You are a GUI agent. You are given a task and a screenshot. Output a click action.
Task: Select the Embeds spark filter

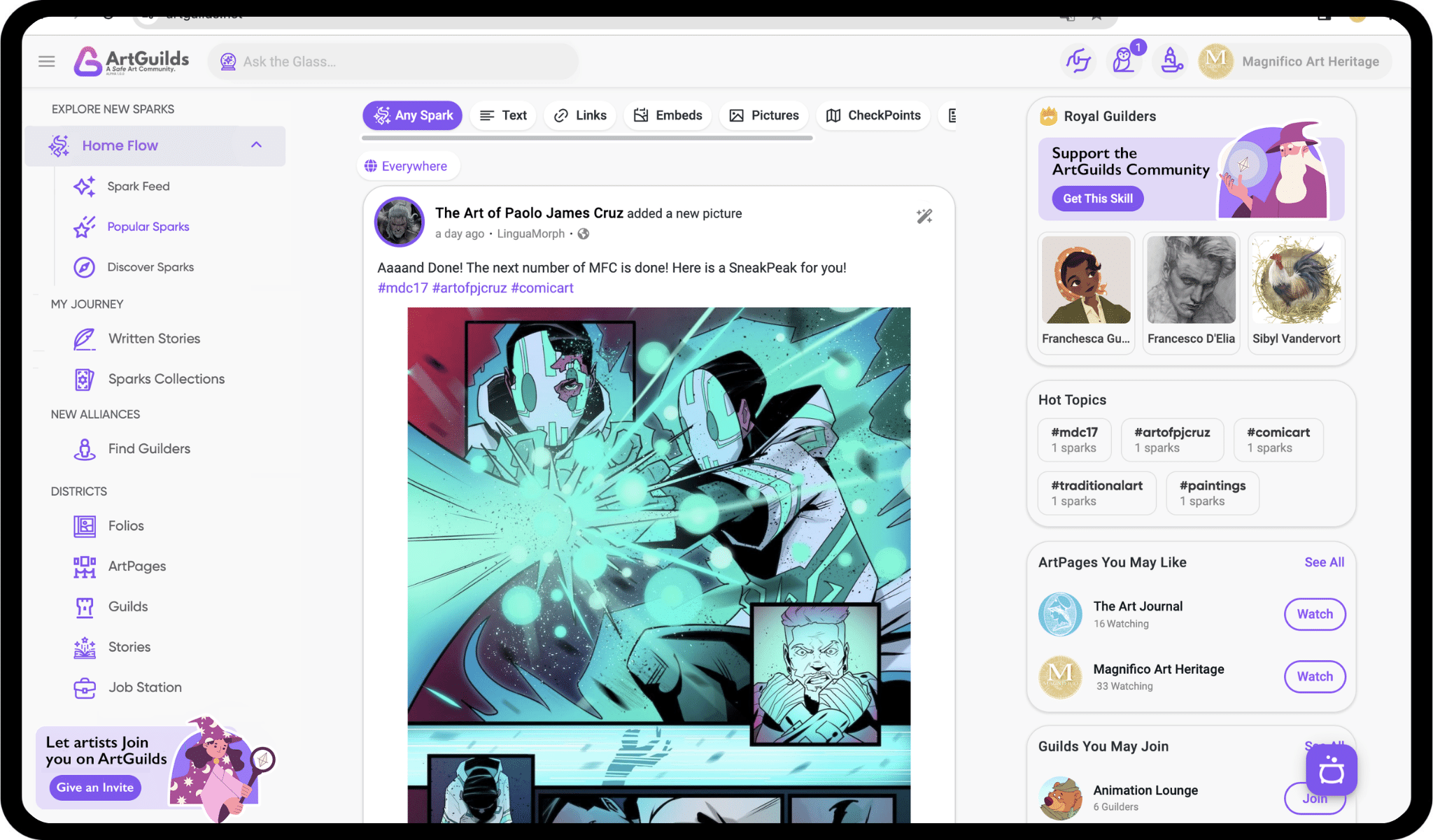[x=668, y=115]
